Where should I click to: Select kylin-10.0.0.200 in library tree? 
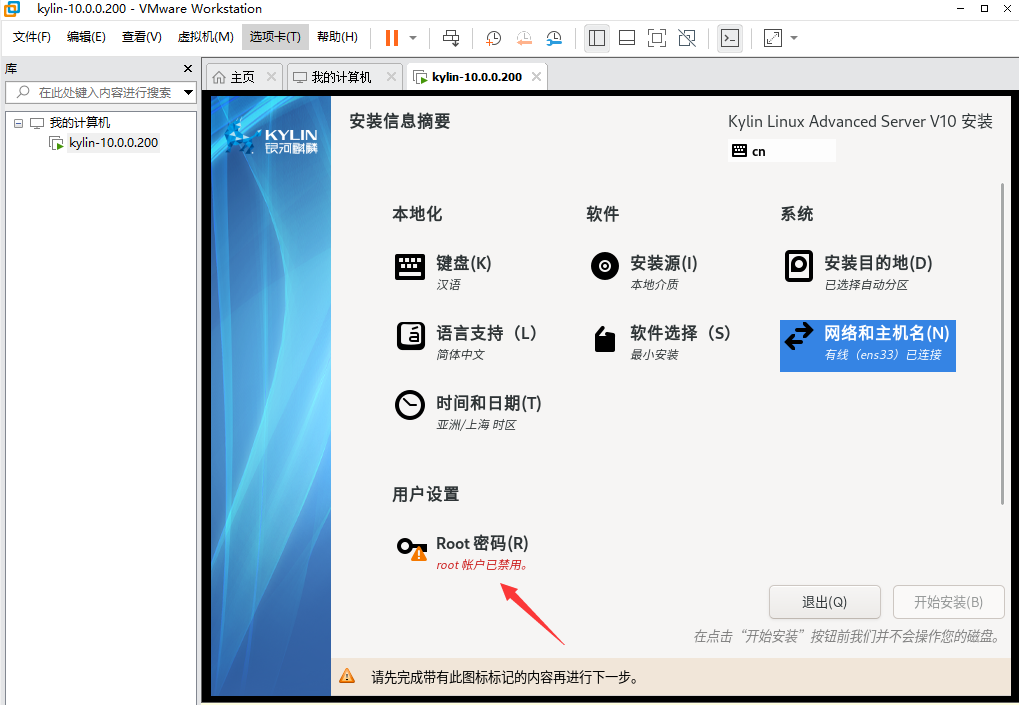pyautogui.click(x=113, y=143)
